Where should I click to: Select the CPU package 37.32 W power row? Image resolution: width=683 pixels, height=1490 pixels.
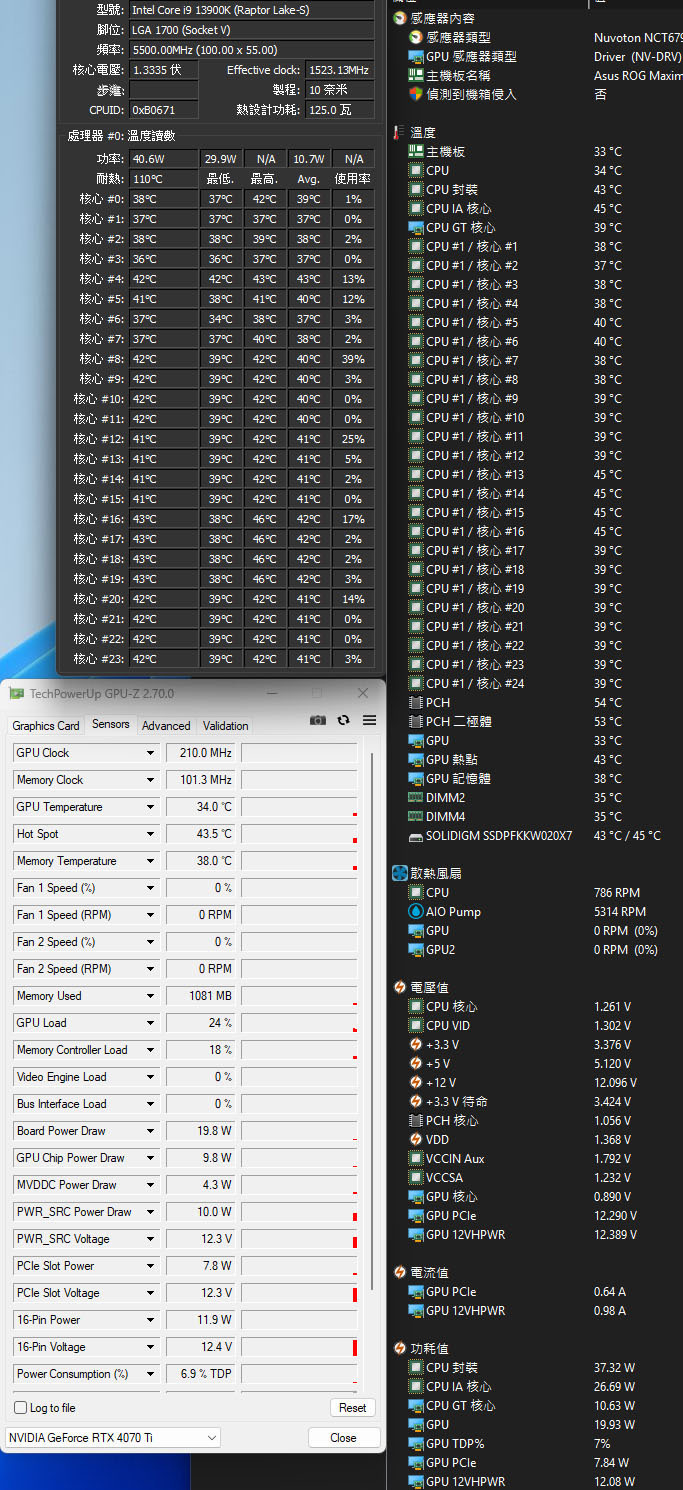pos(536,1367)
